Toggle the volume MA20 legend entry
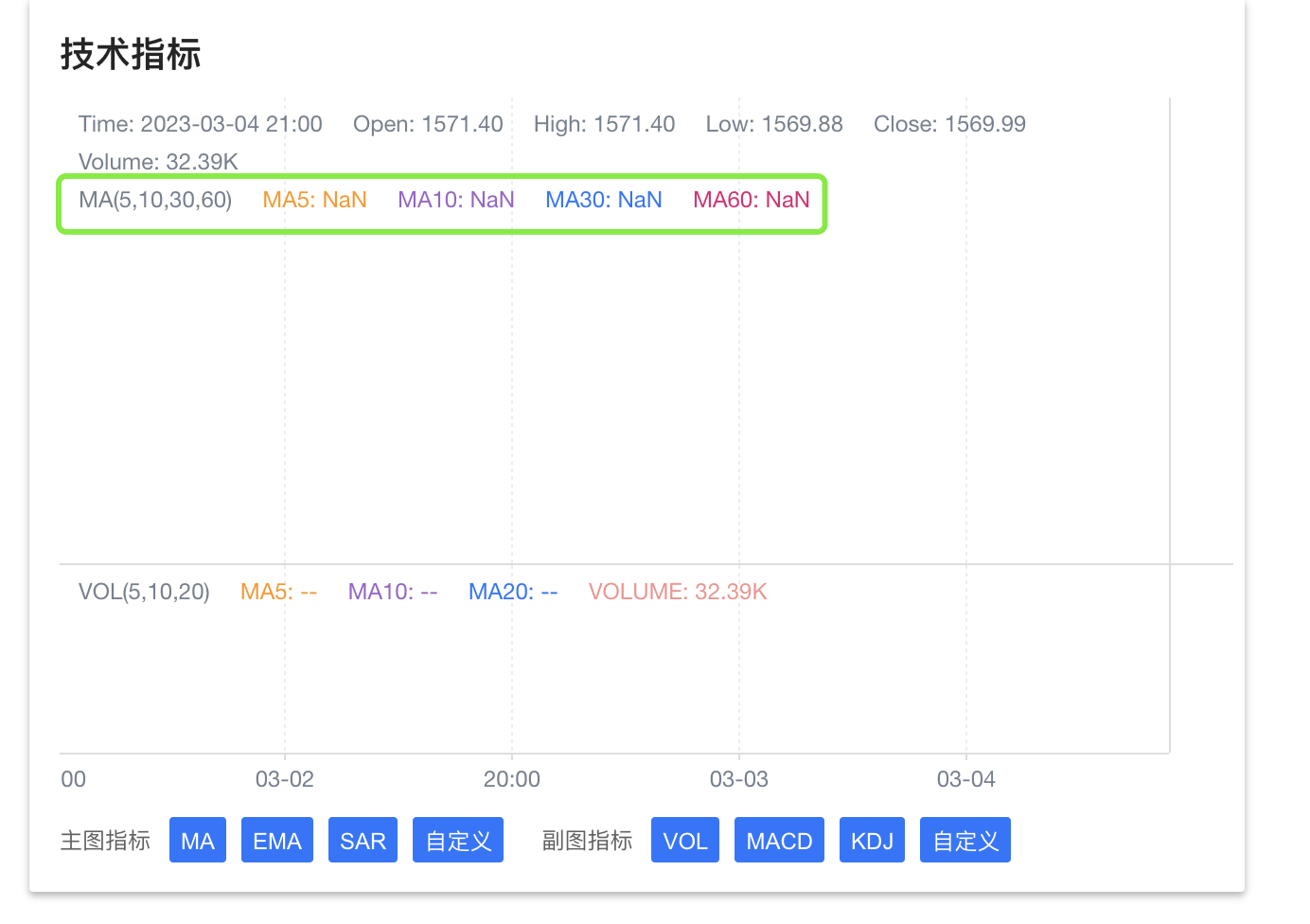 pos(512,591)
